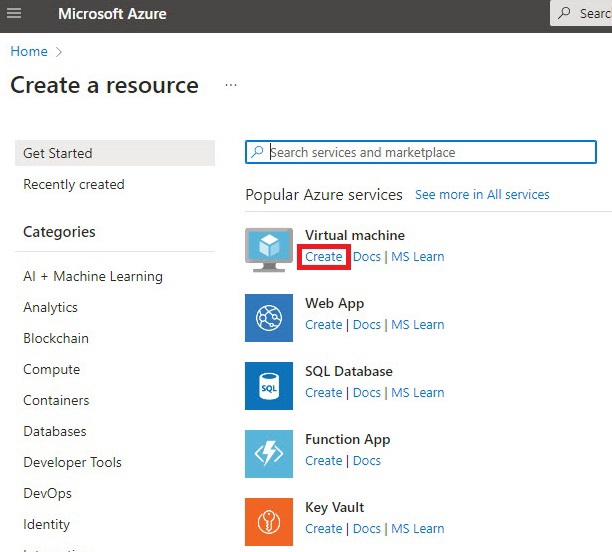Open Docs for Virtual machine
Image resolution: width=612 pixels, height=552 pixels.
366,256
